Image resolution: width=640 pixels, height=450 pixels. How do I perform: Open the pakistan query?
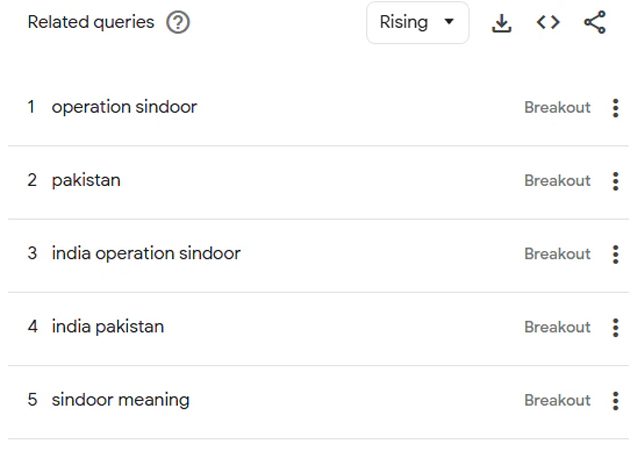[86, 180]
